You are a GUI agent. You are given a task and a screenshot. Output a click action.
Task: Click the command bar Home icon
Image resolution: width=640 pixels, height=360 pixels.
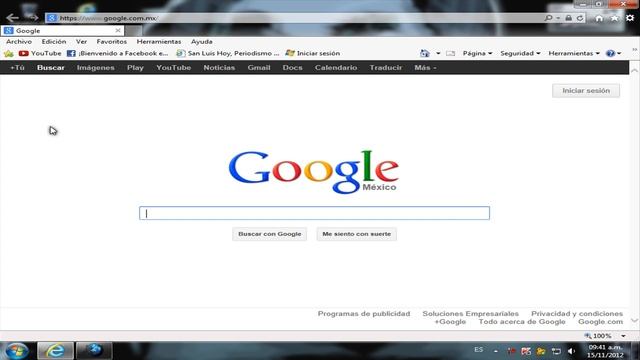(x=424, y=53)
